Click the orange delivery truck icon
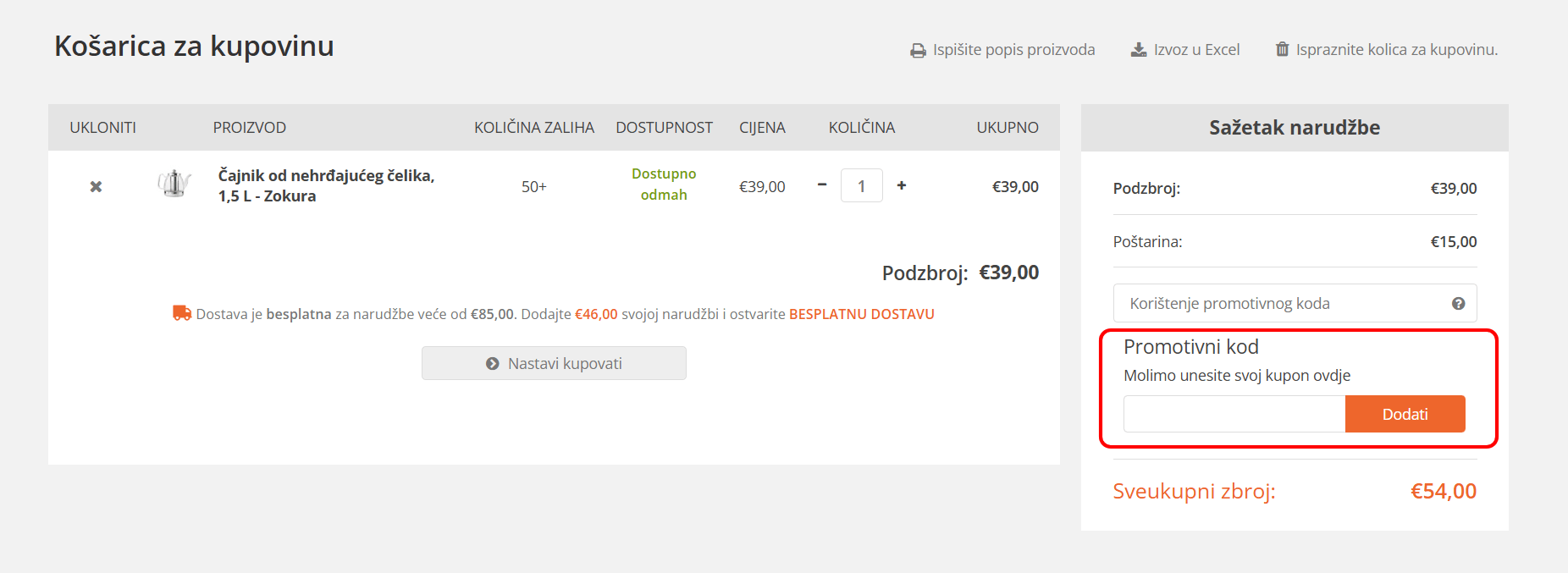Screen dimensions: 1568x573 coord(180,313)
